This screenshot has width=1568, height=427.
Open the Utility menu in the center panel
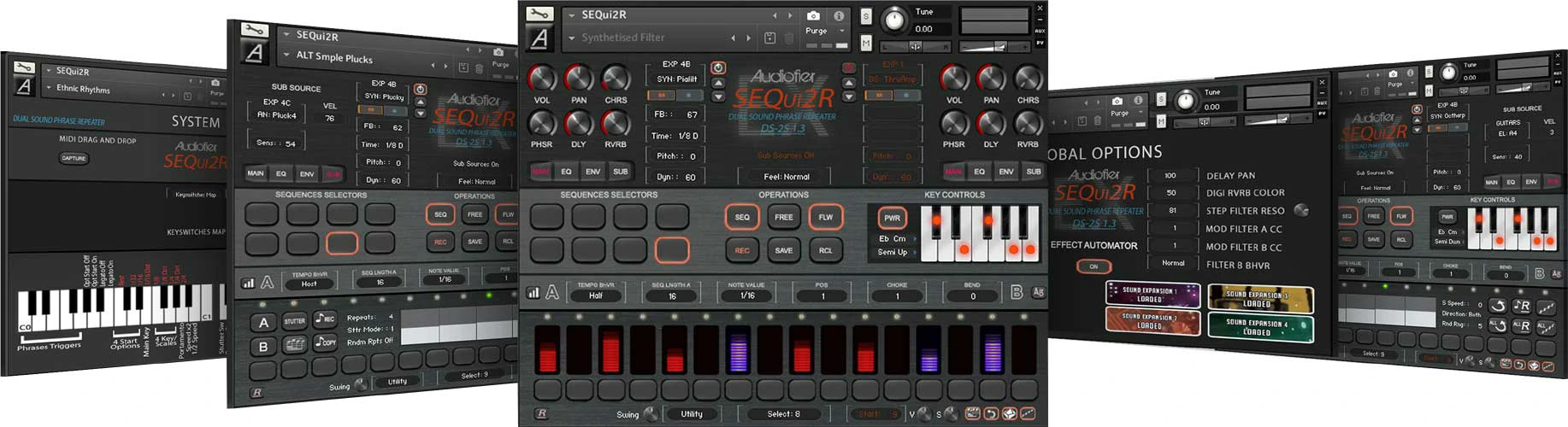[x=692, y=414]
